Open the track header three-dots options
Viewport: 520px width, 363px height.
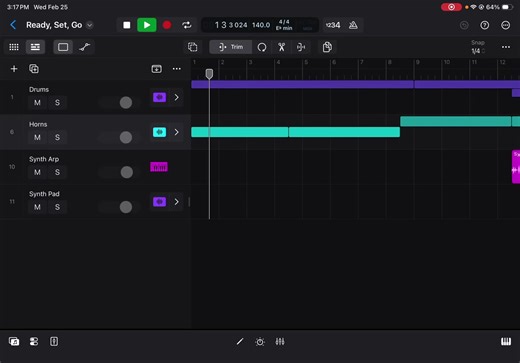[x=177, y=69]
